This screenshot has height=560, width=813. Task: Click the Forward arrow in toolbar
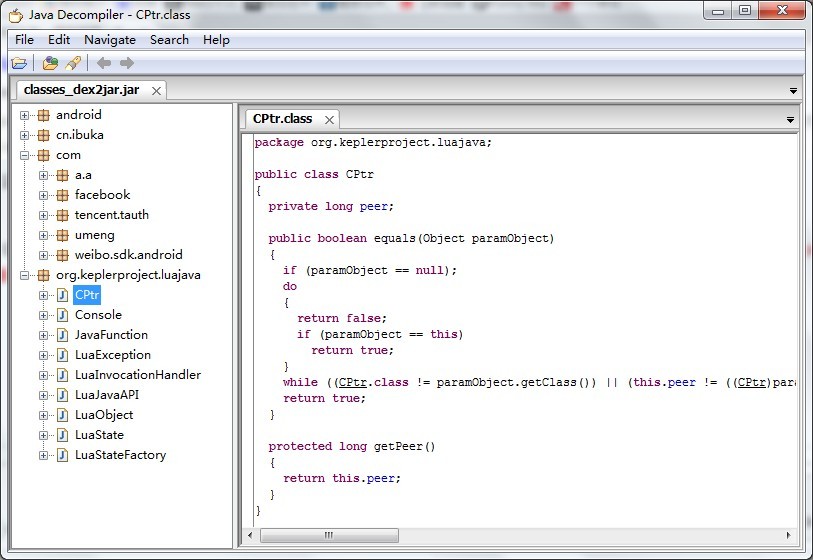(x=127, y=64)
